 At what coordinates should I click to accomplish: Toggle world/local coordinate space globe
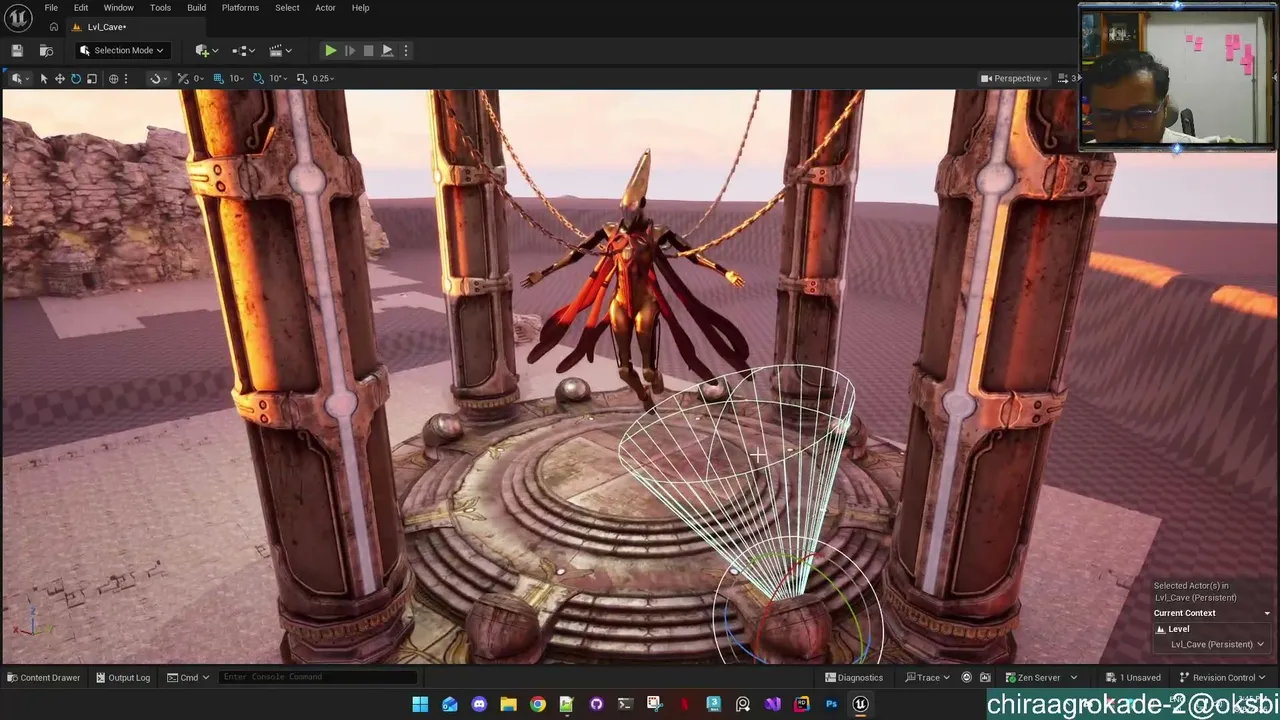(113, 78)
